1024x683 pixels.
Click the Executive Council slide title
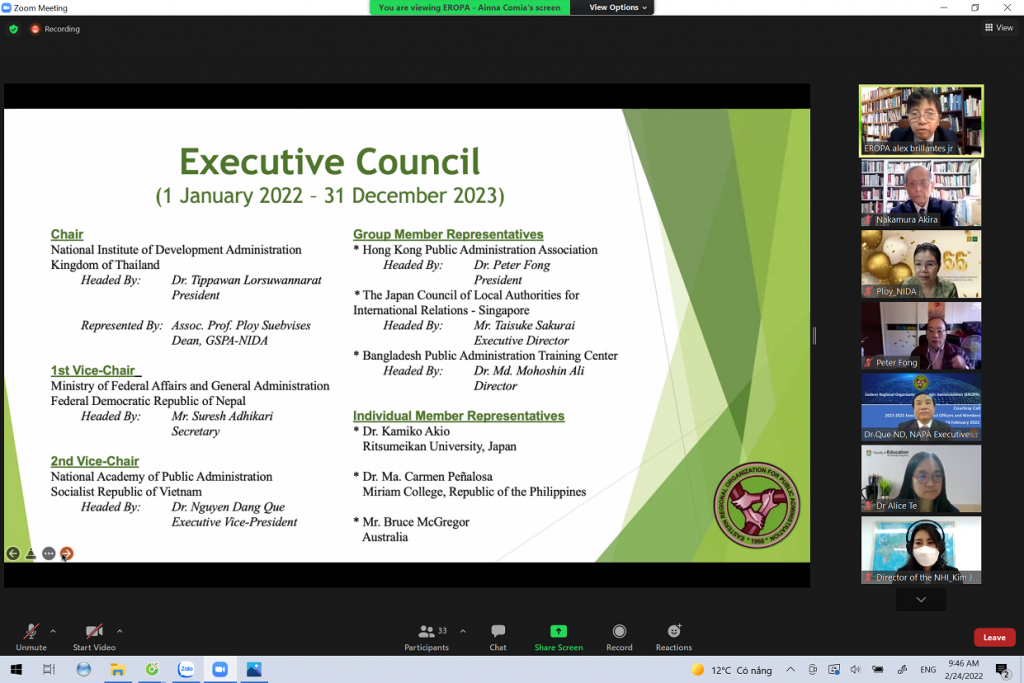click(330, 162)
